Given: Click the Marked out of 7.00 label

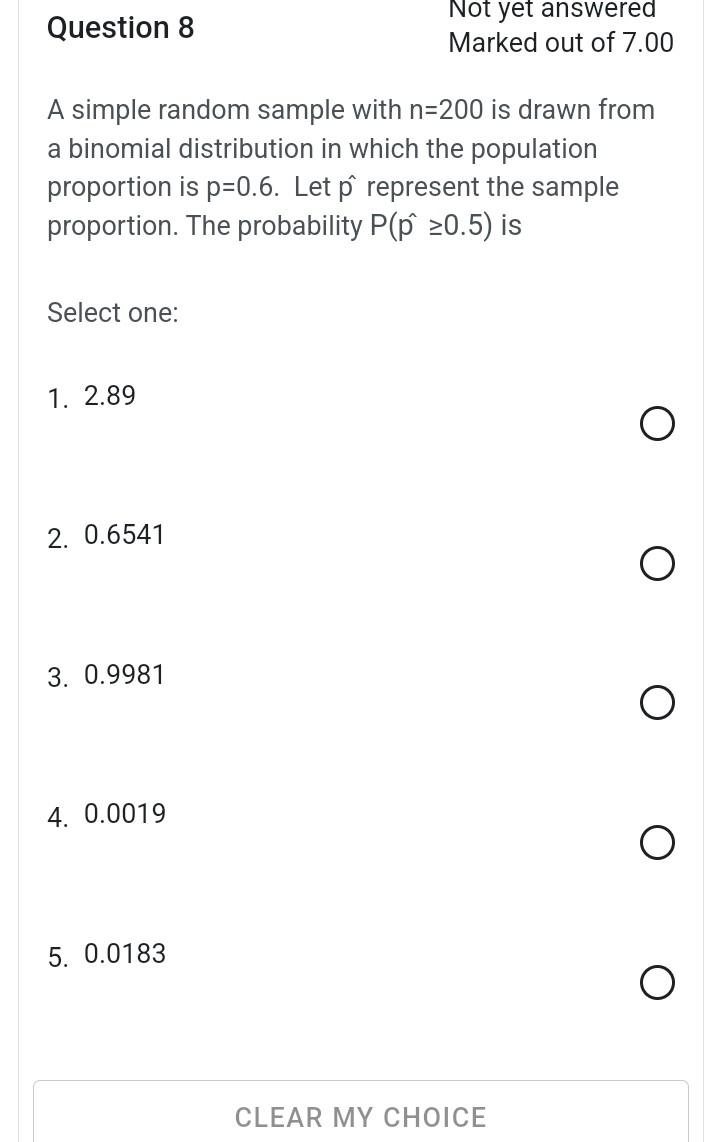Looking at the screenshot, I should [x=560, y=43].
